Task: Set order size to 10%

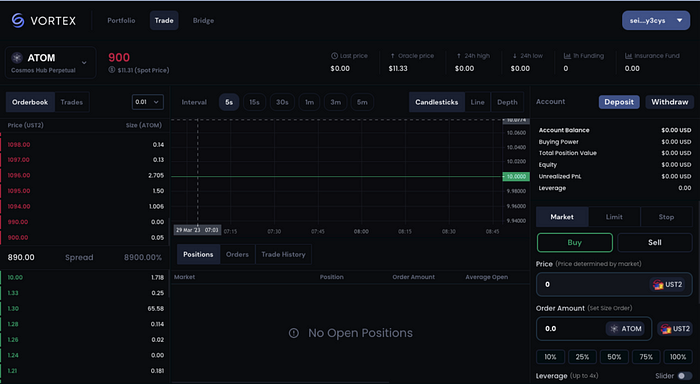Action: pos(550,357)
